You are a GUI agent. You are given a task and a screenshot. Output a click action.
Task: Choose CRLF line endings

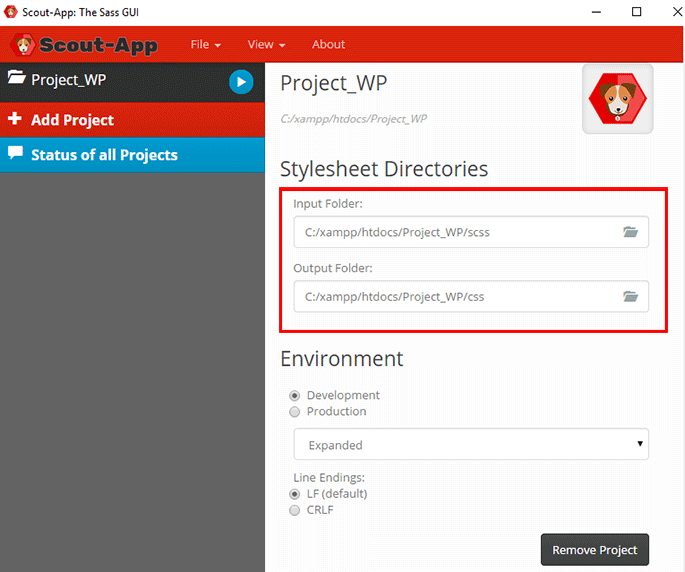[x=294, y=510]
